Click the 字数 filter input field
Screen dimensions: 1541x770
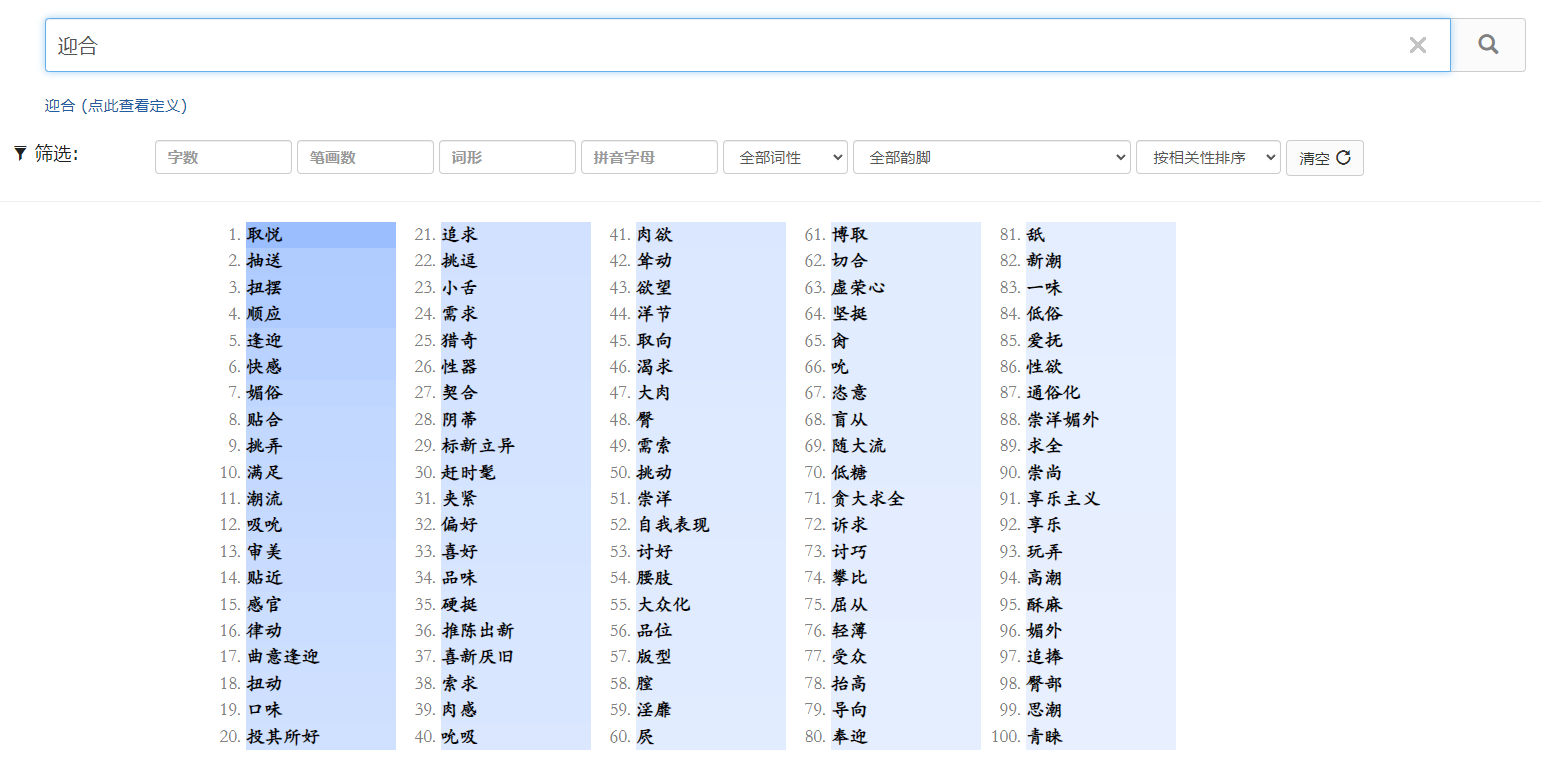pos(223,157)
